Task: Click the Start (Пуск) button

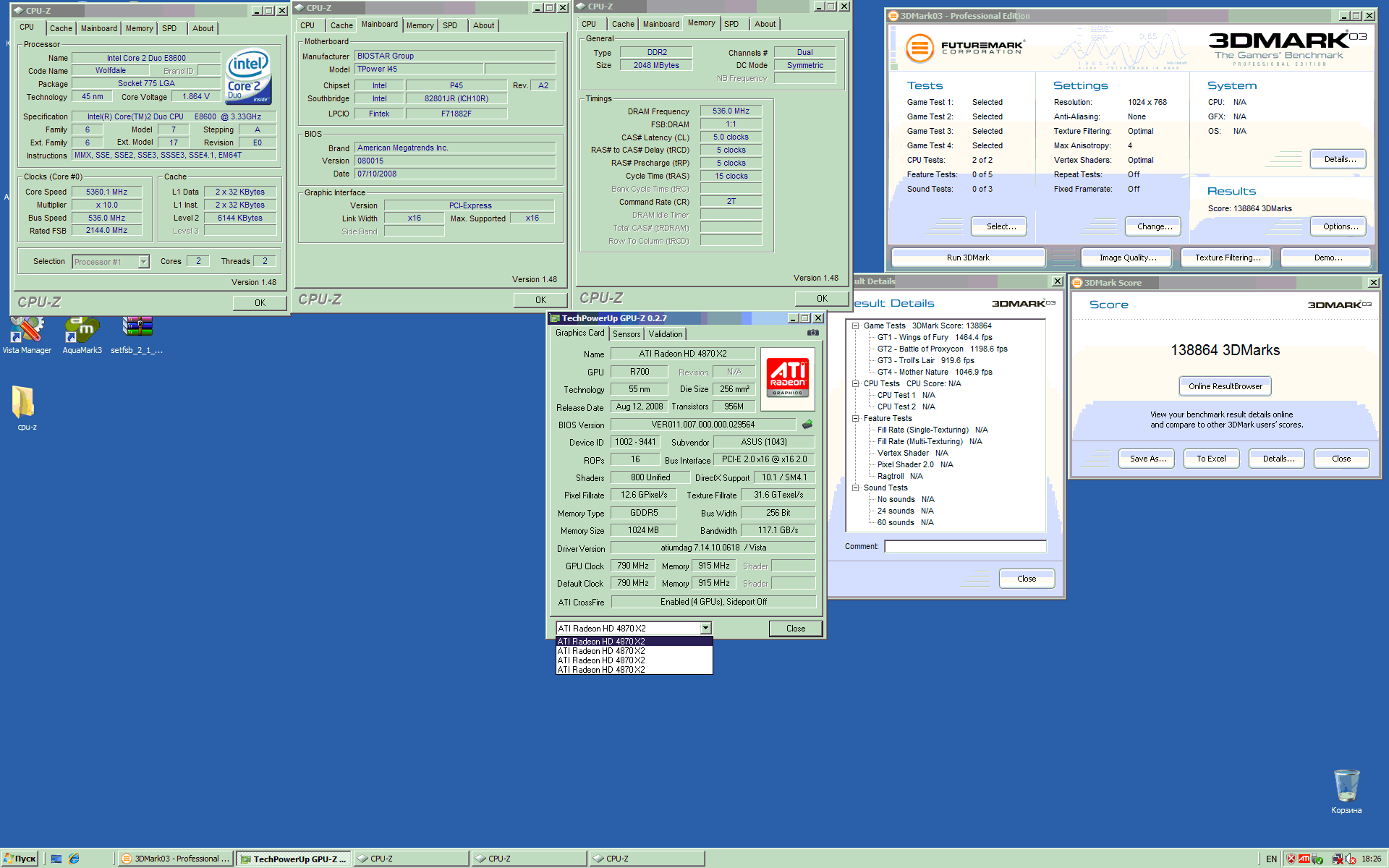Action: click(x=20, y=859)
